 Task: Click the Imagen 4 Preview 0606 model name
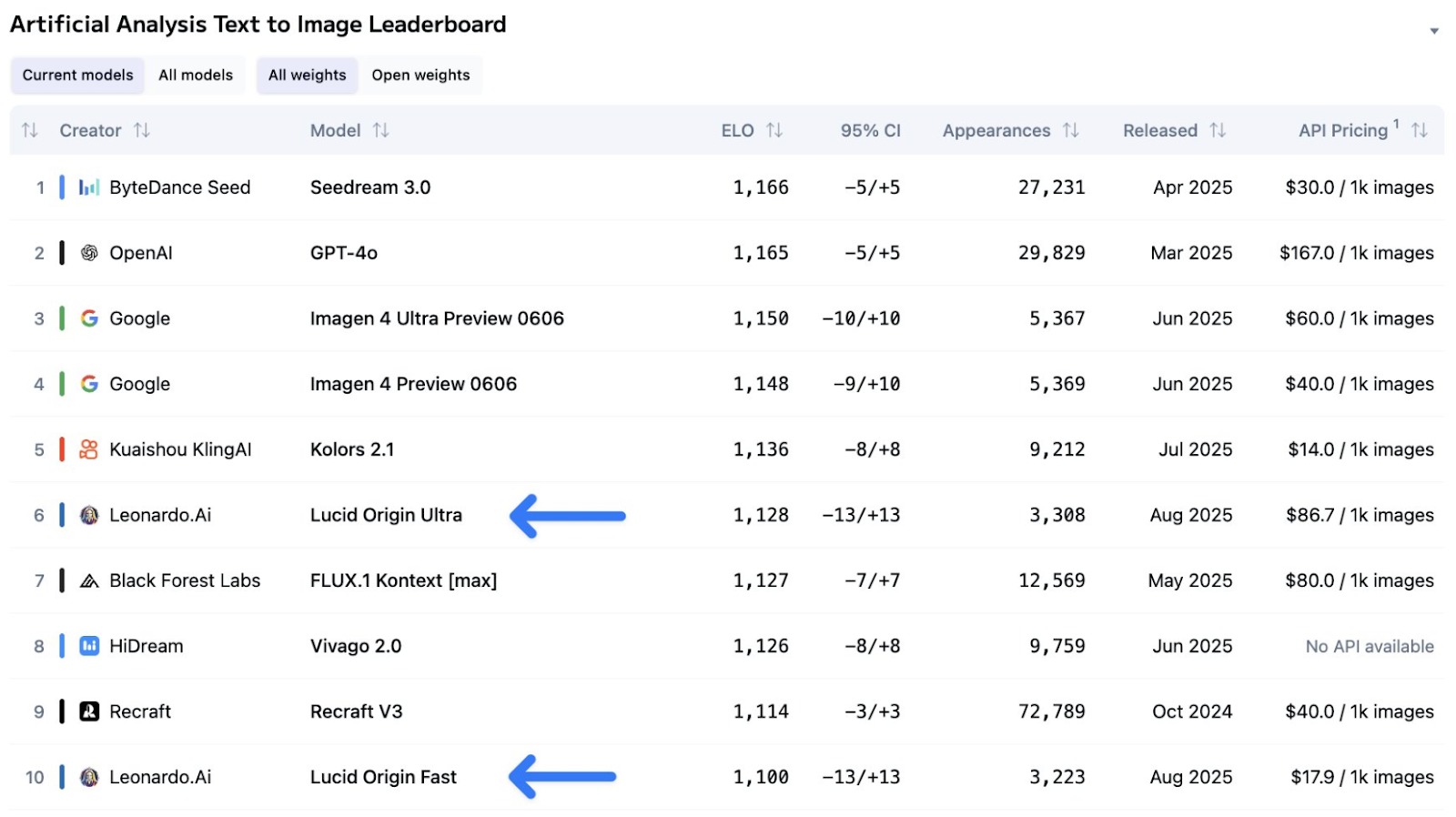[x=413, y=384]
